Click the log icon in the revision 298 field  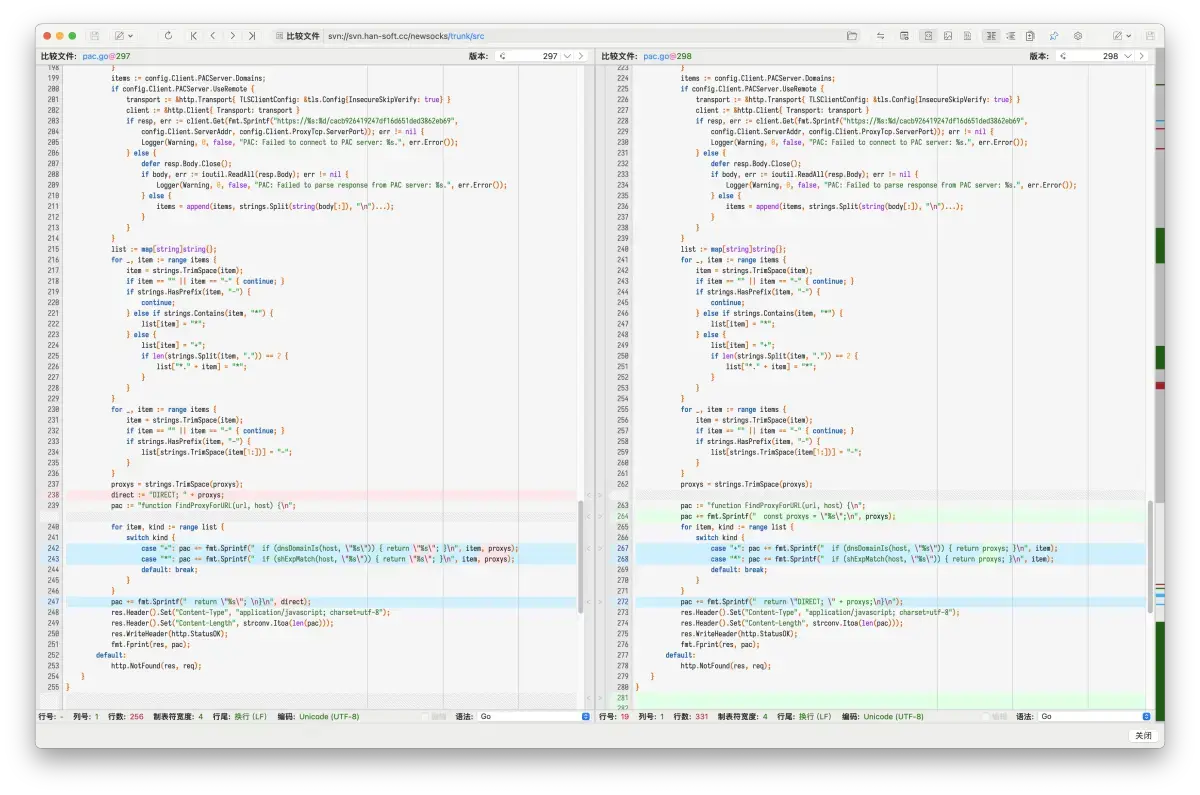1062,57
